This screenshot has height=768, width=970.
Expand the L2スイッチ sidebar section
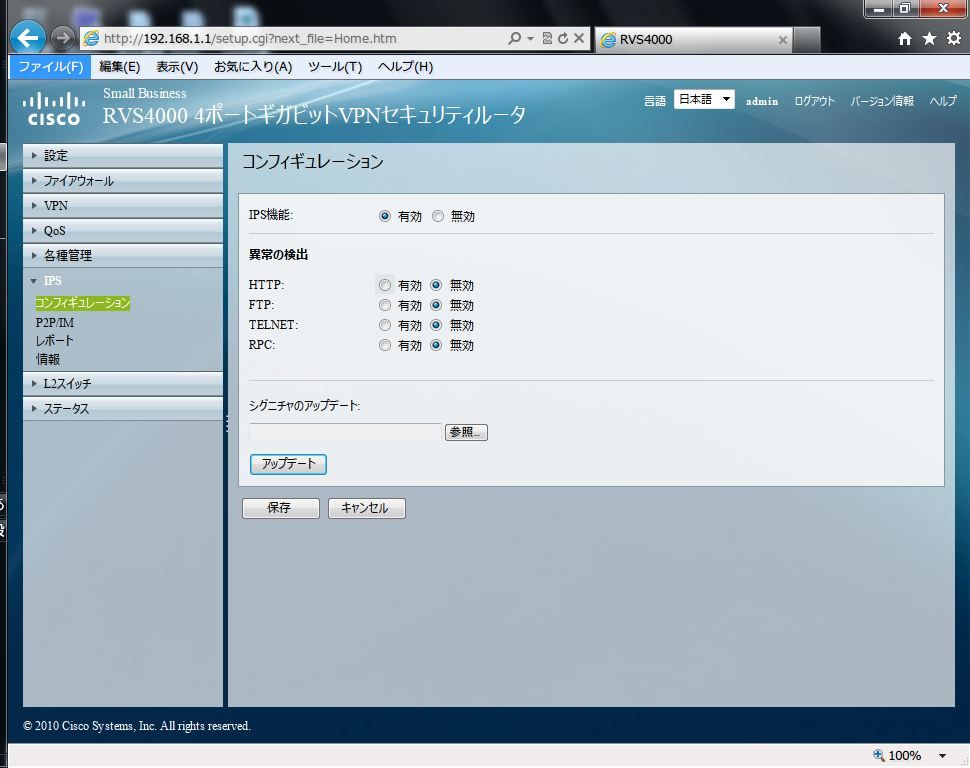click(122, 384)
